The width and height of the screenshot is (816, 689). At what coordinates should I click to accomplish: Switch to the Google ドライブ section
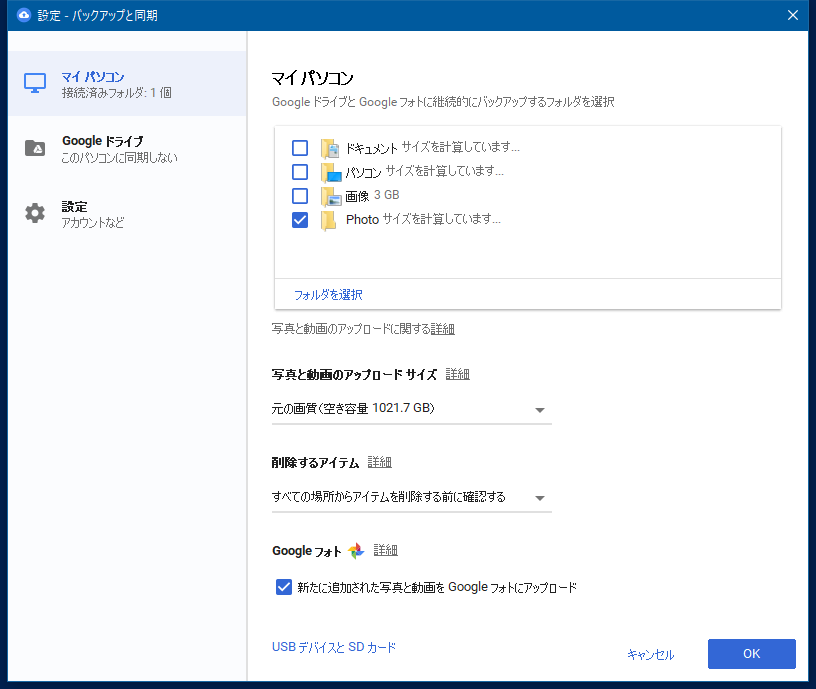(x=128, y=149)
